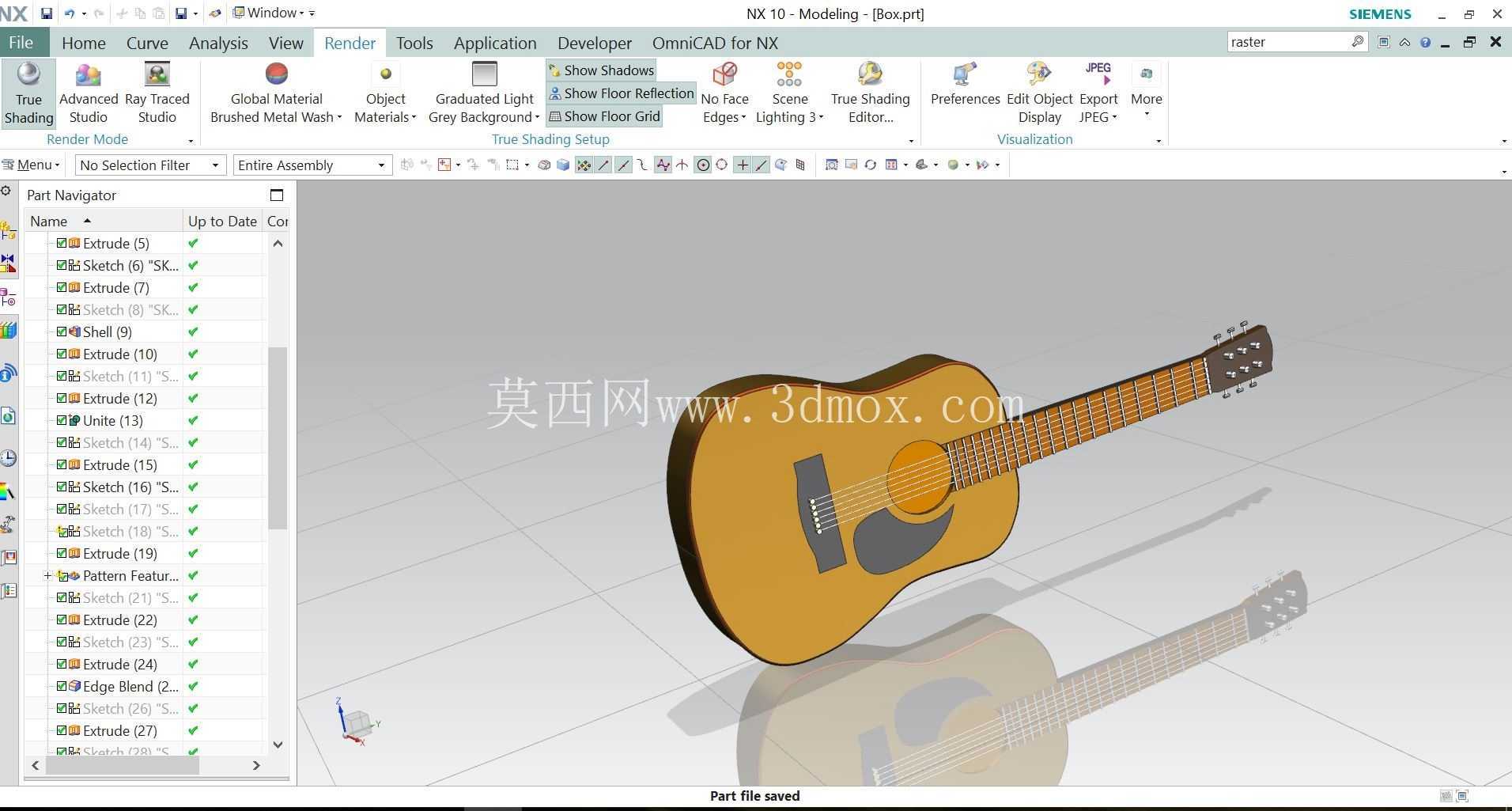Uncheck the Extrude (5) feature checkbox
The image size is (1512, 811).
coord(62,243)
